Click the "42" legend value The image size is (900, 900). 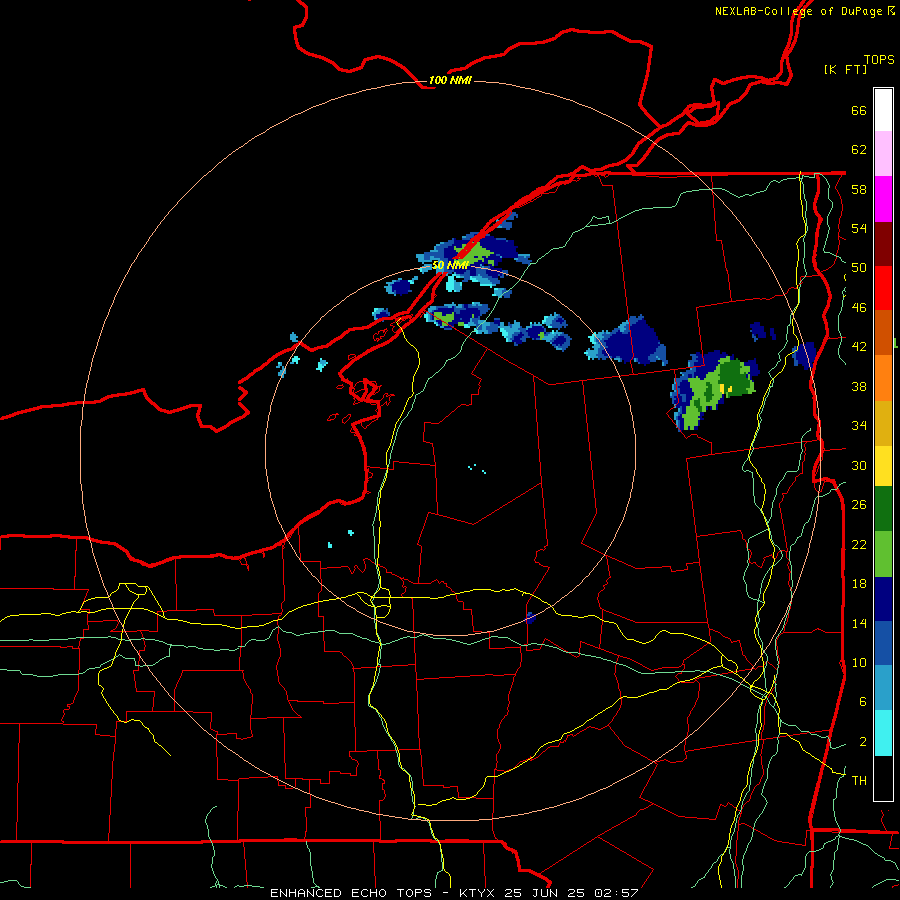point(859,347)
